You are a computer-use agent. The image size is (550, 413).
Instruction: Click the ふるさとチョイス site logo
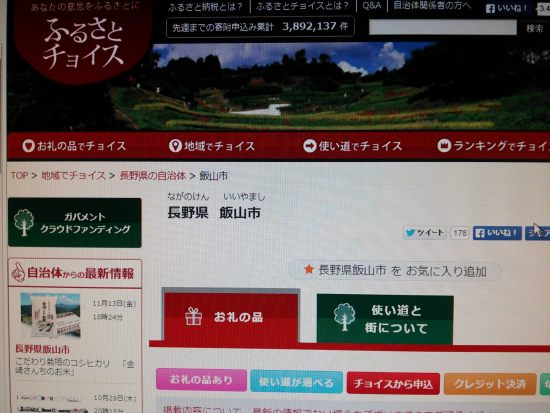83,41
